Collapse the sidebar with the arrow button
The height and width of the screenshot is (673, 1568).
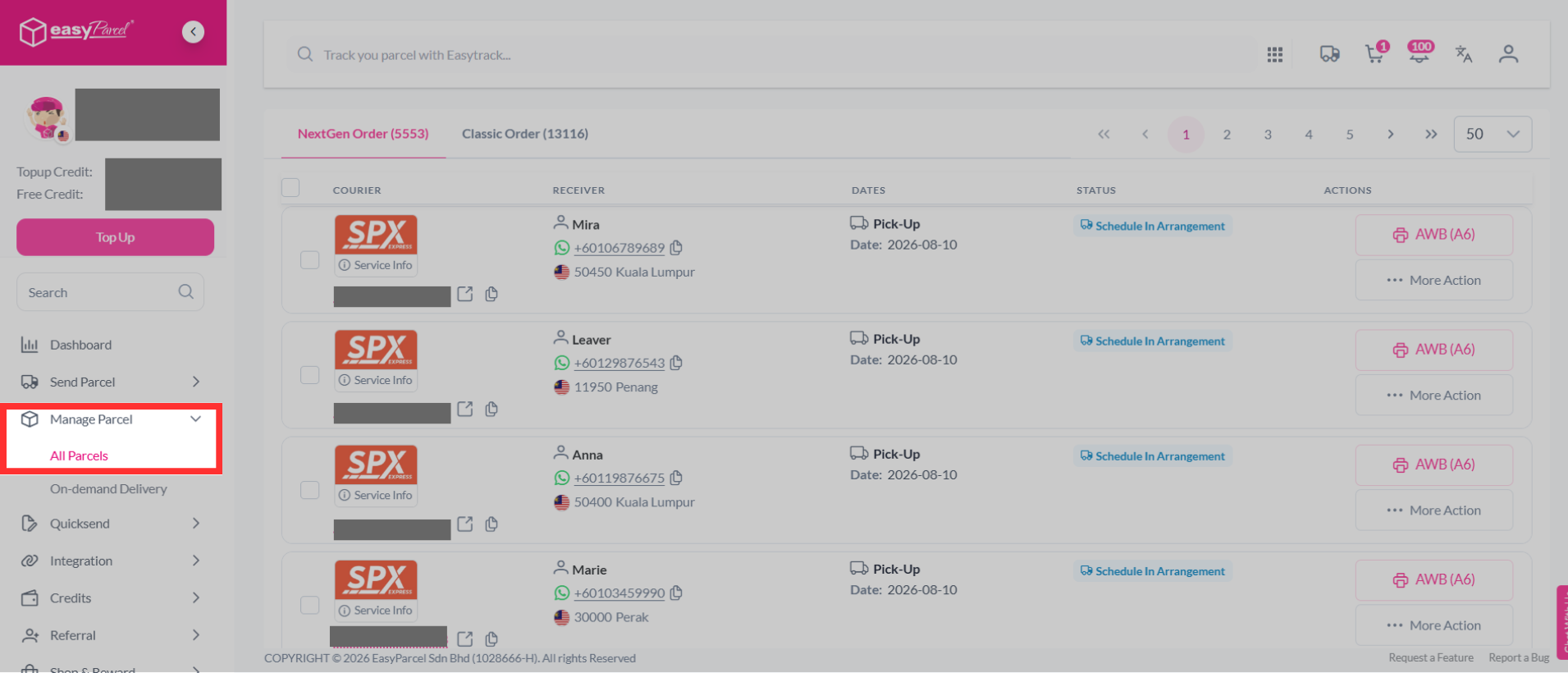[193, 32]
